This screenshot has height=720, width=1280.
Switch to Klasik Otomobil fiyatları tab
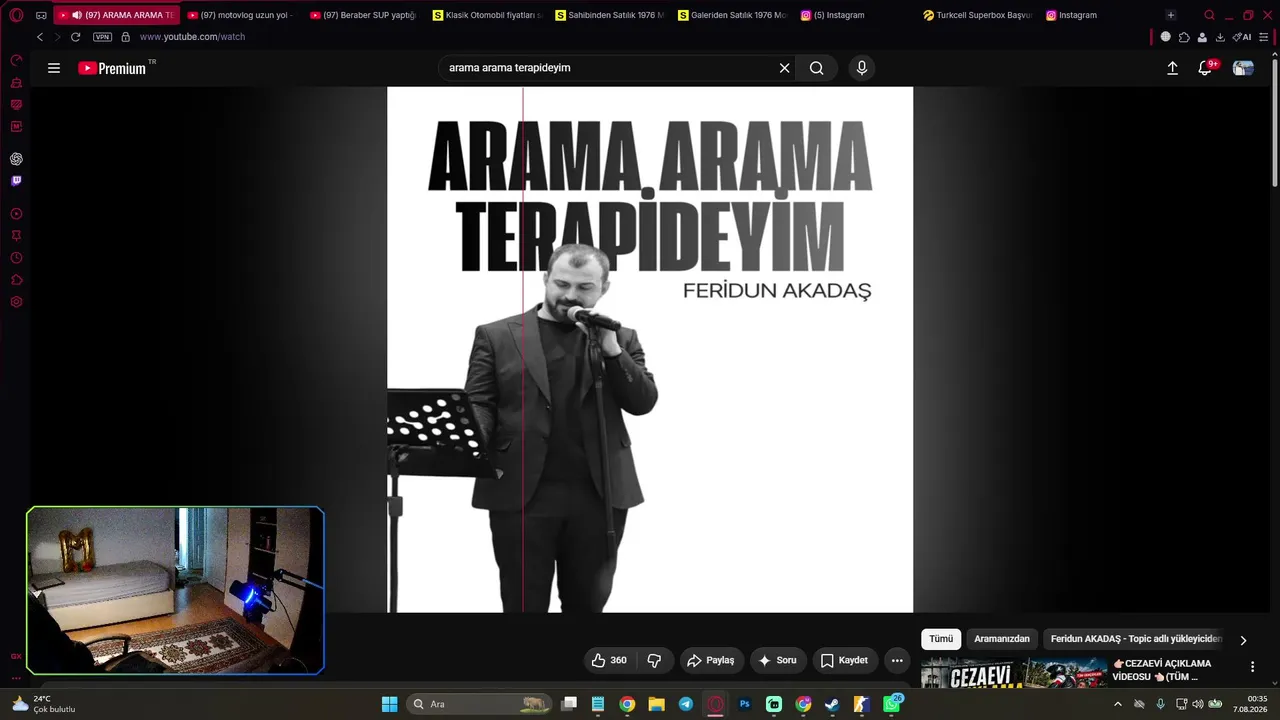(487, 15)
